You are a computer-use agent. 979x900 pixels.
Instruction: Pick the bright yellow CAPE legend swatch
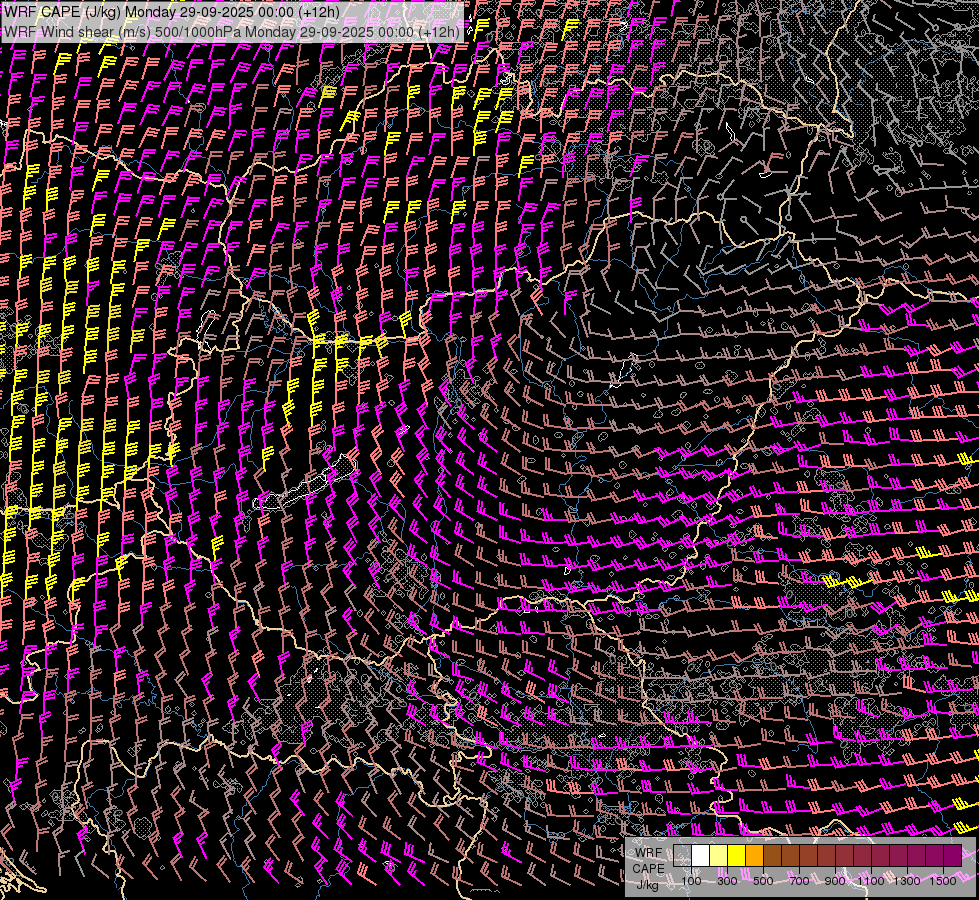[x=736, y=856]
